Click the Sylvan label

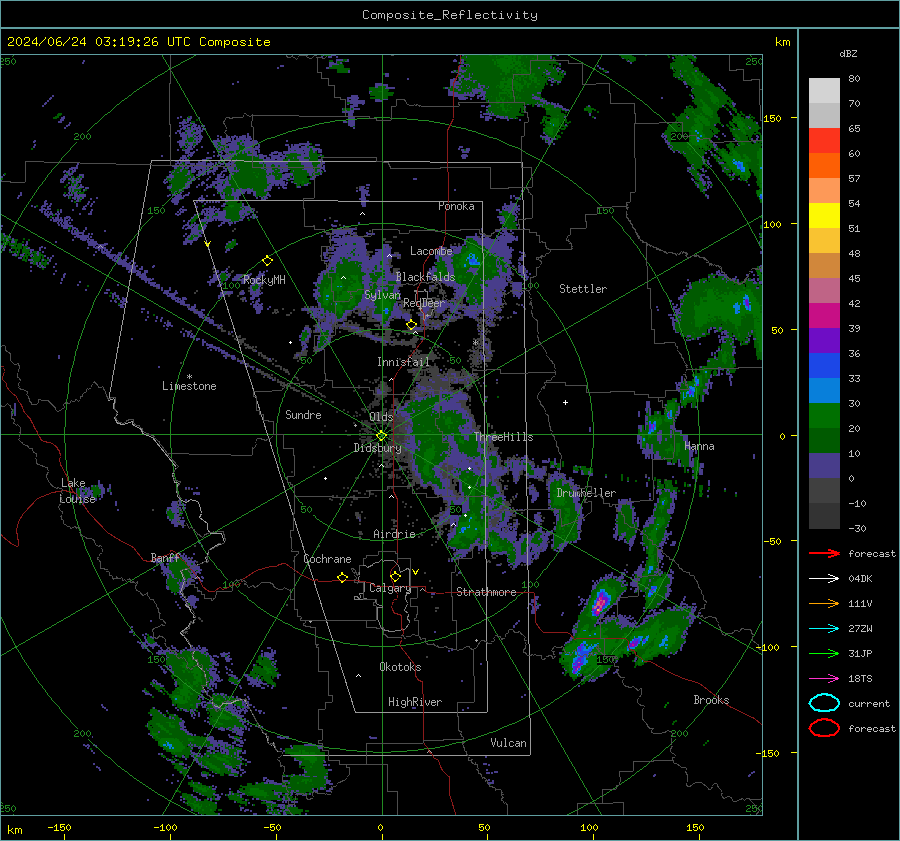pyautogui.click(x=382, y=295)
